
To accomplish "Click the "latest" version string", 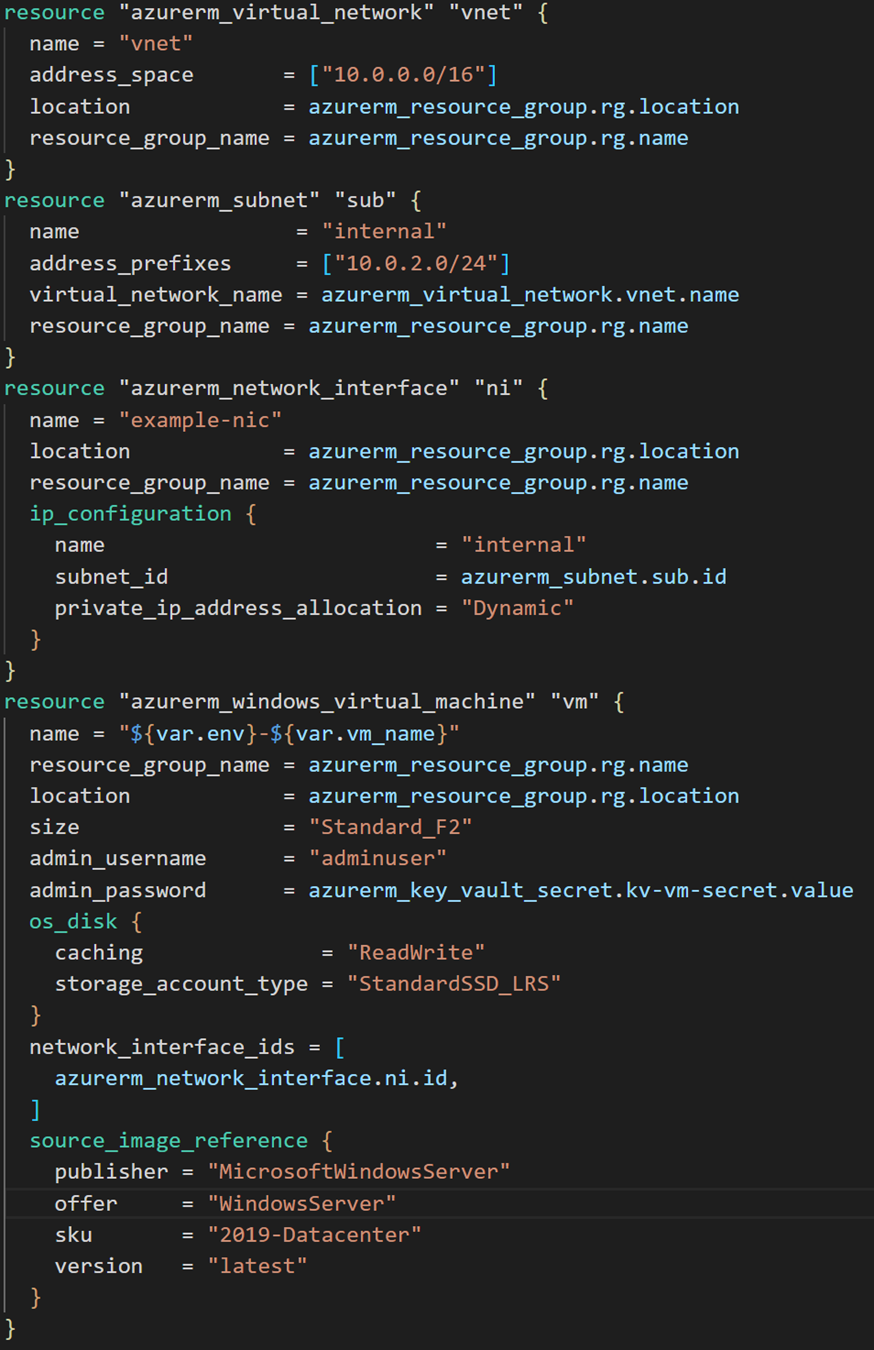I will coord(258,1266).
